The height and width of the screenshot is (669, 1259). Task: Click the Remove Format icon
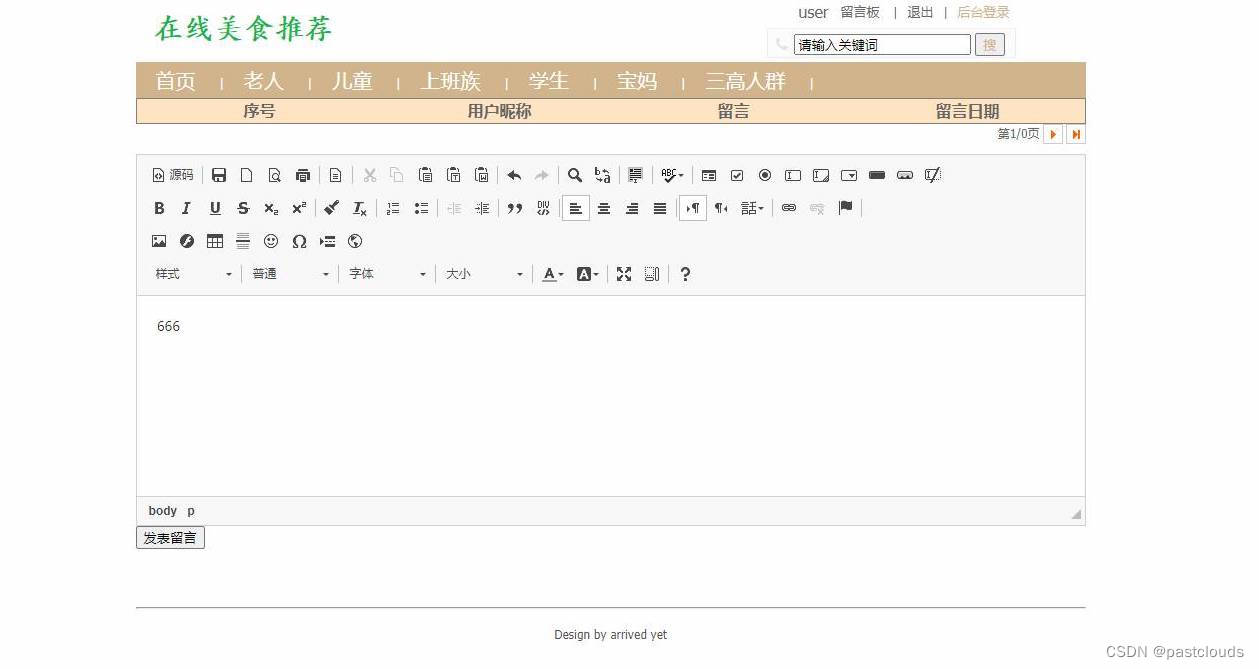(360, 208)
